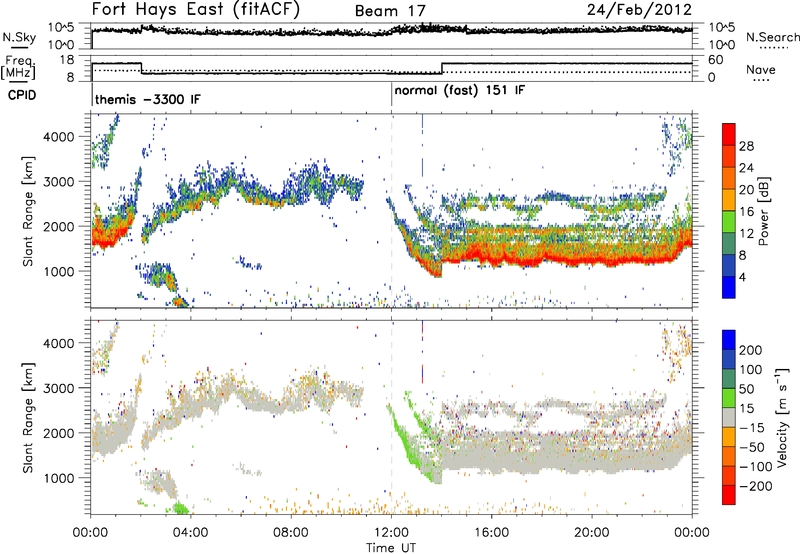Pick the red top segment of Power colorbar

click(729, 132)
